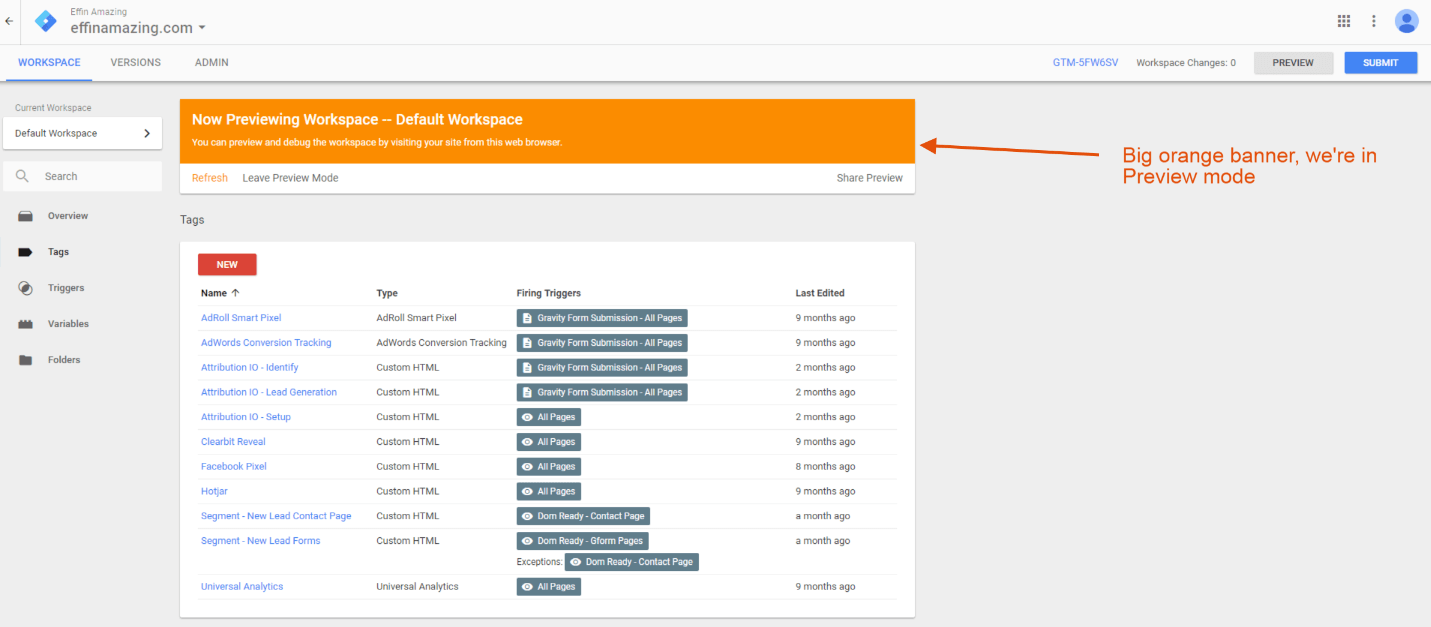The image size is (1431, 627).
Task: Open the three-dot overflow menu
Action: (1373, 20)
